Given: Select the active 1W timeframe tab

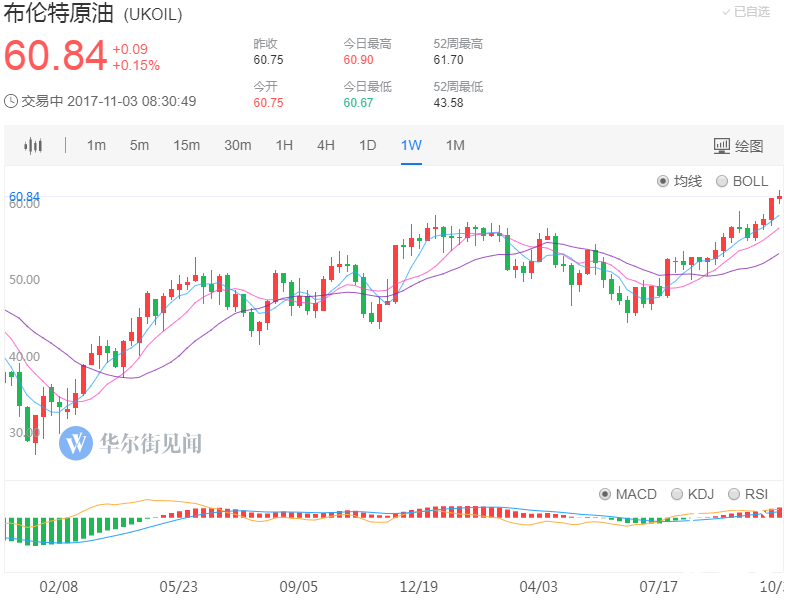Looking at the screenshot, I should [411, 146].
